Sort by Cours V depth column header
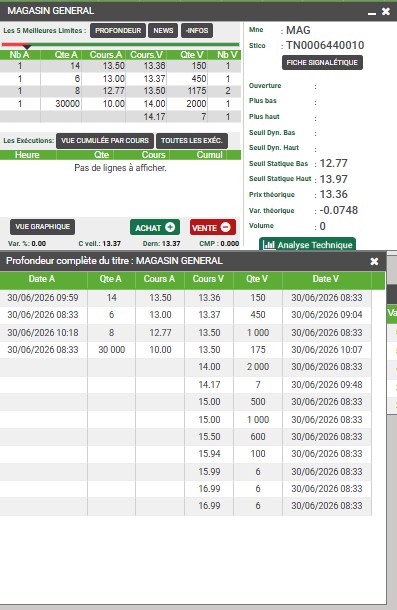The height and width of the screenshot is (610, 397). [208, 279]
